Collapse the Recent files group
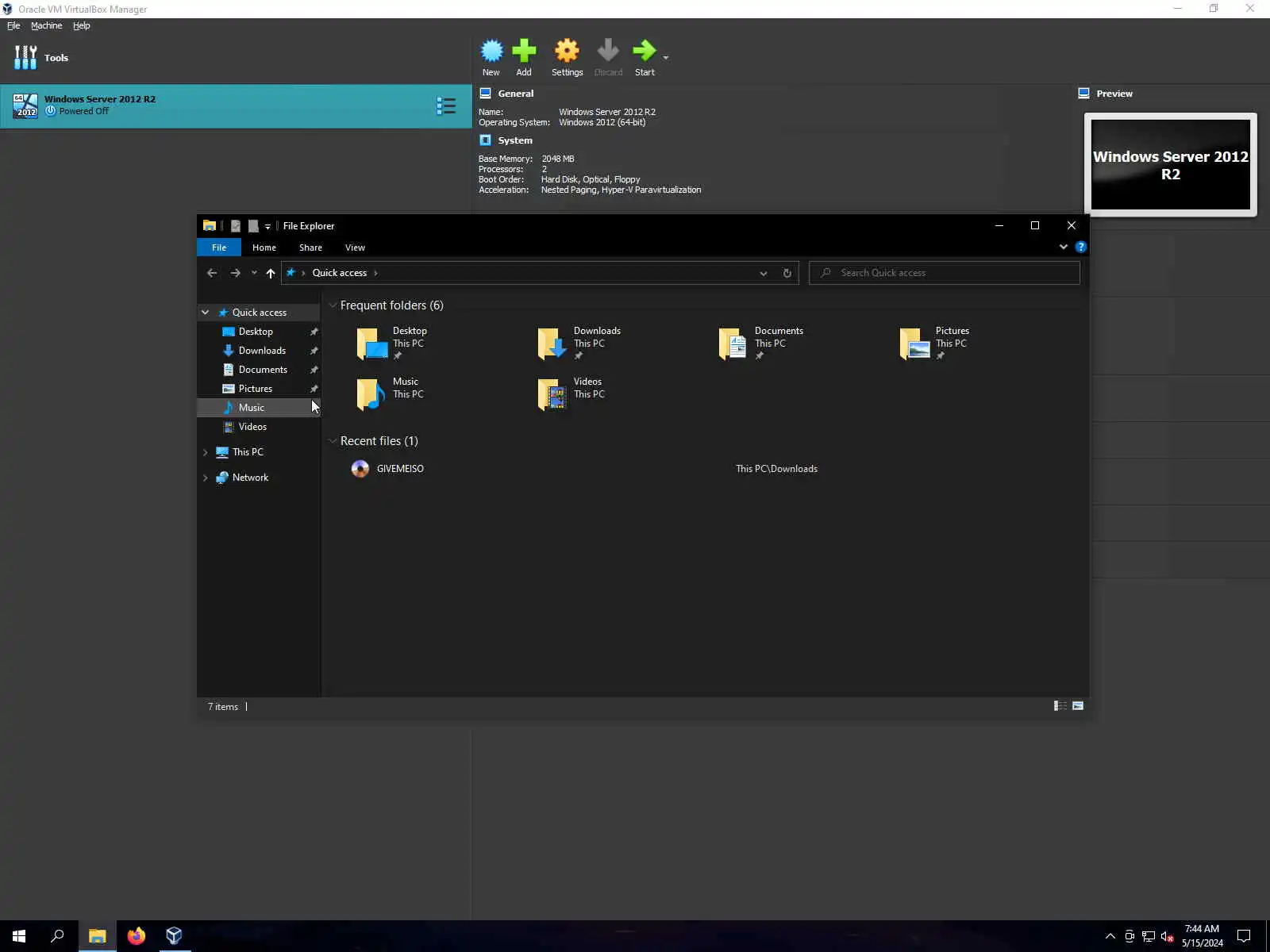Screen dimensions: 1270x952 333,441
